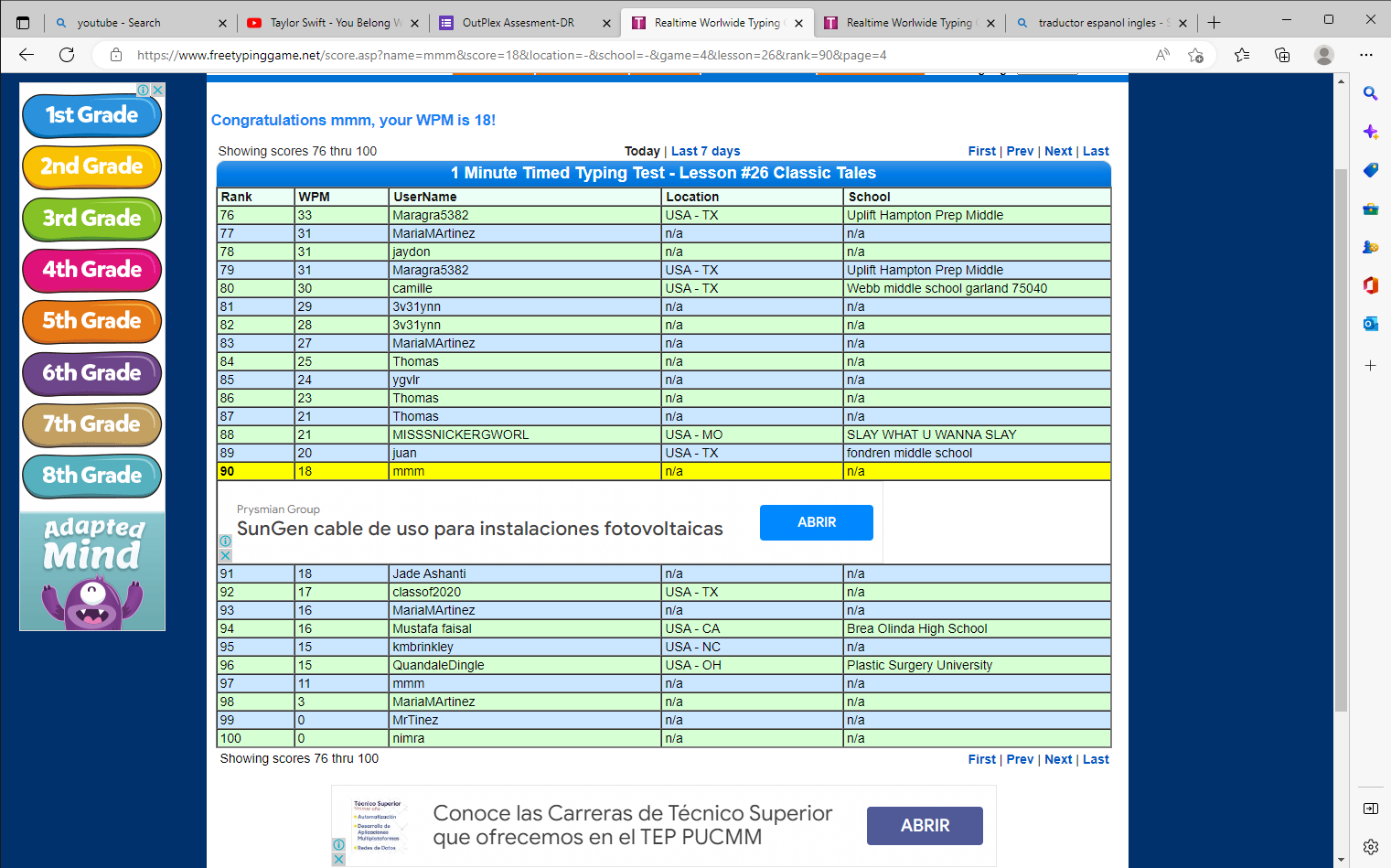Click the WPM column header
1391x868 pixels.
pos(341,197)
